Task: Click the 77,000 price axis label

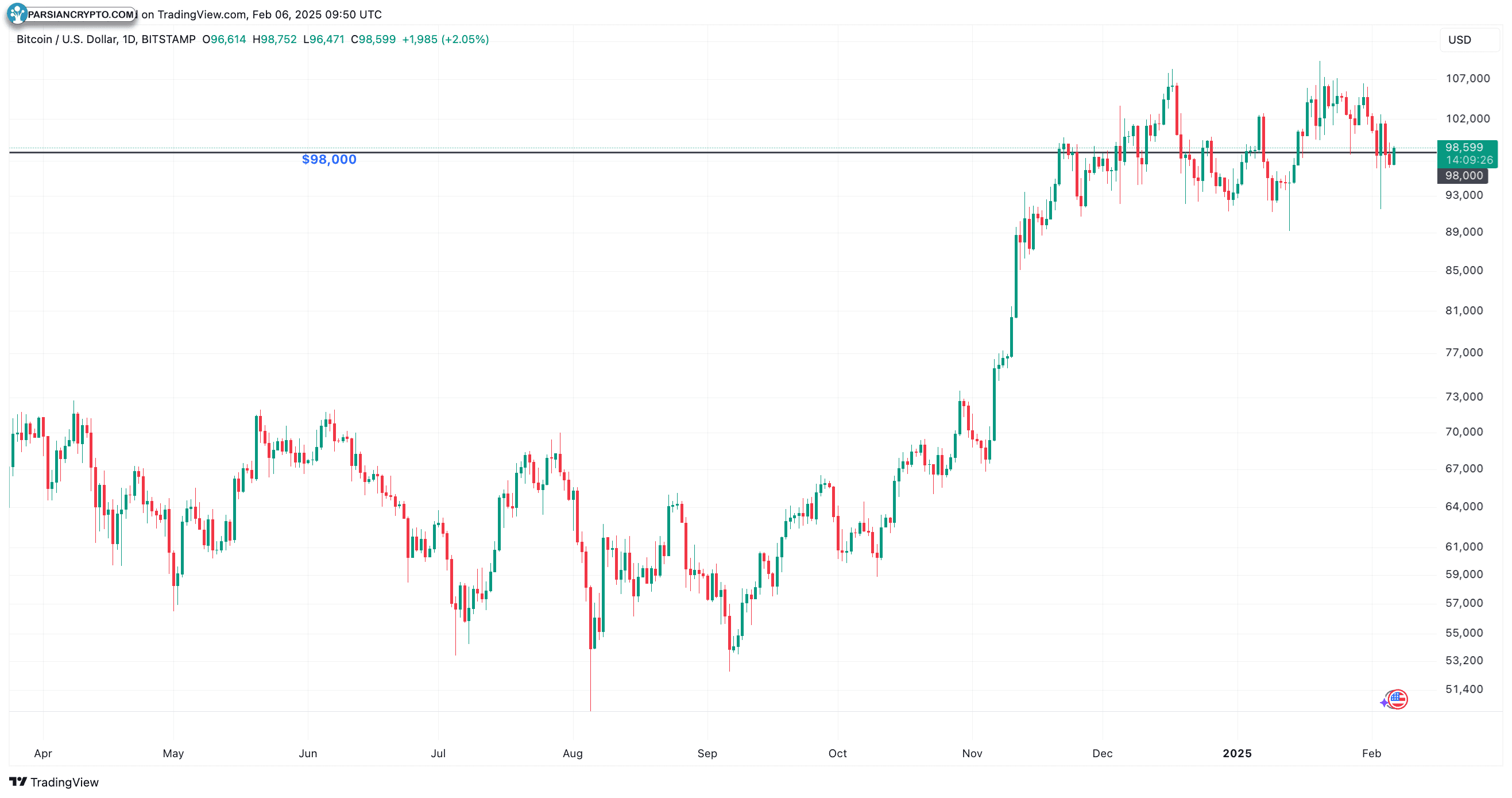Action: 1464,353
